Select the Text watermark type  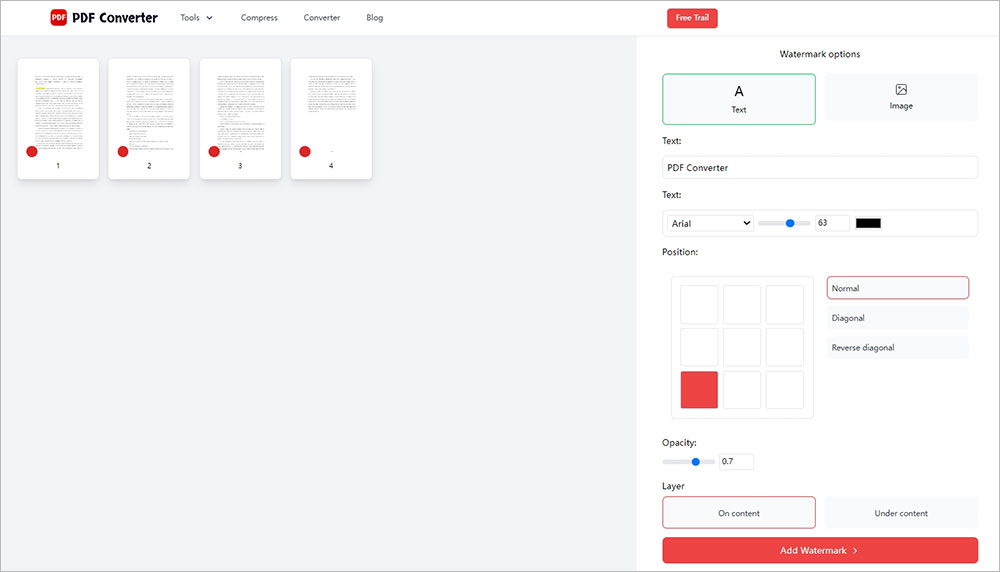point(739,99)
